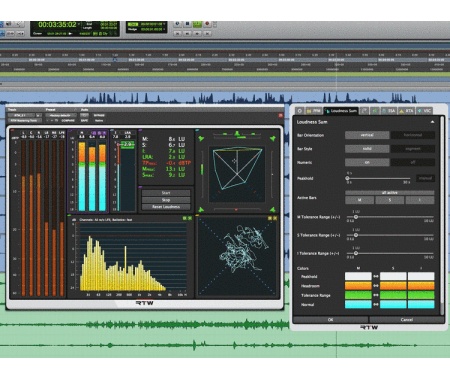Toggle the I active bar
450x380 pixels.
pos(420,200)
